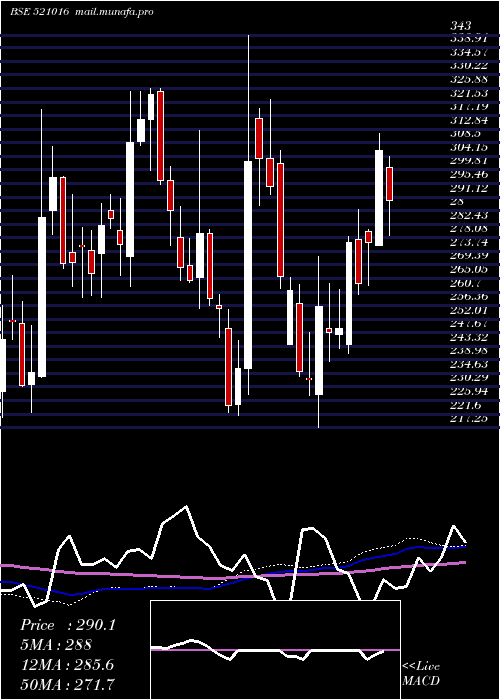
Task: Click the last red candlestick on the right
Action: coord(389,184)
